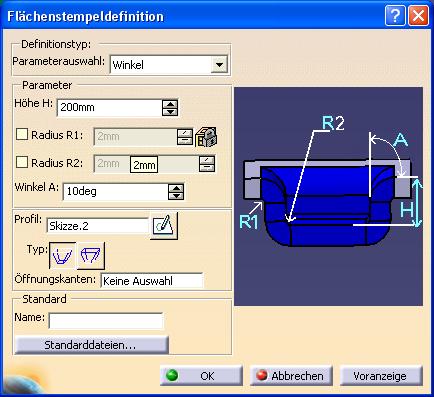Viewport: 434px width, 397px height.
Task: Decrease Winkel A with the down spinner arrow
Action: (176, 196)
